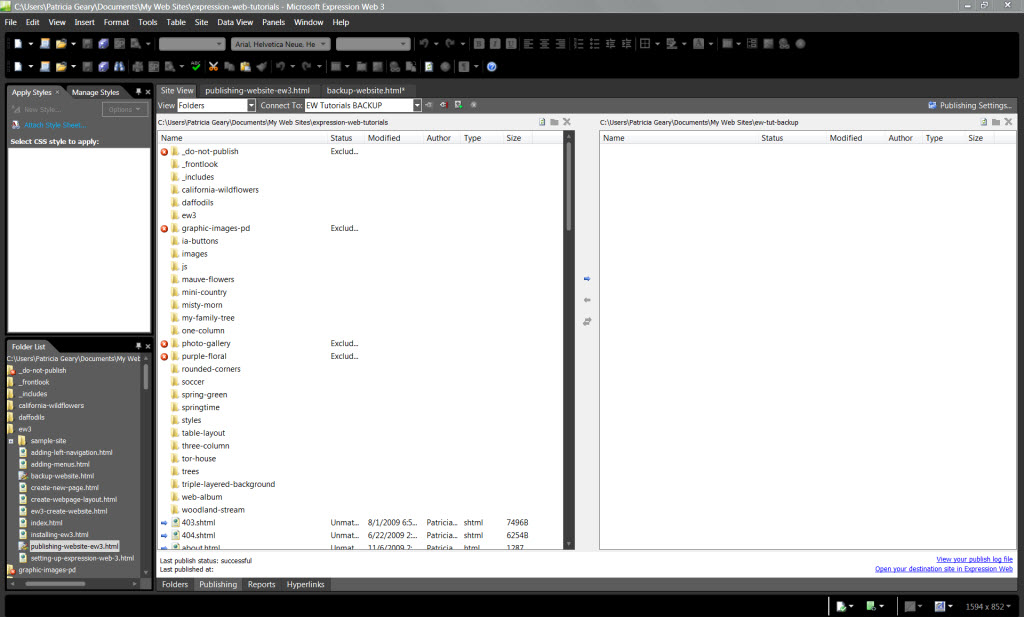The height and width of the screenshot is (617, 1024).
Task: Run spell check with ABC checkmark icon
Action: tap(195, 67)
